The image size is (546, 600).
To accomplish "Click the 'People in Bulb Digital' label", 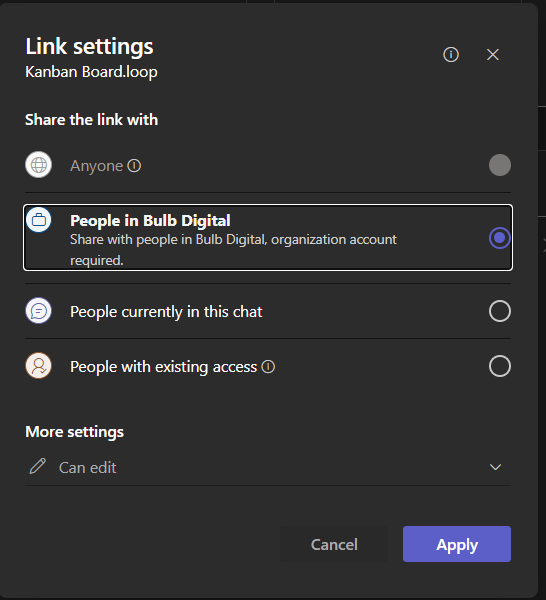I will 150,221.
